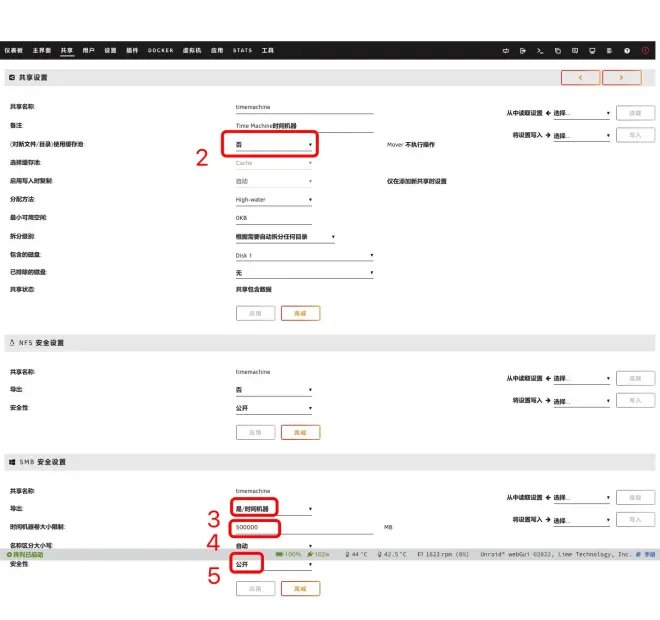Click 应用 button in NFS section
The width and height of the screenshot is (660, 620).
pos(255,432)
